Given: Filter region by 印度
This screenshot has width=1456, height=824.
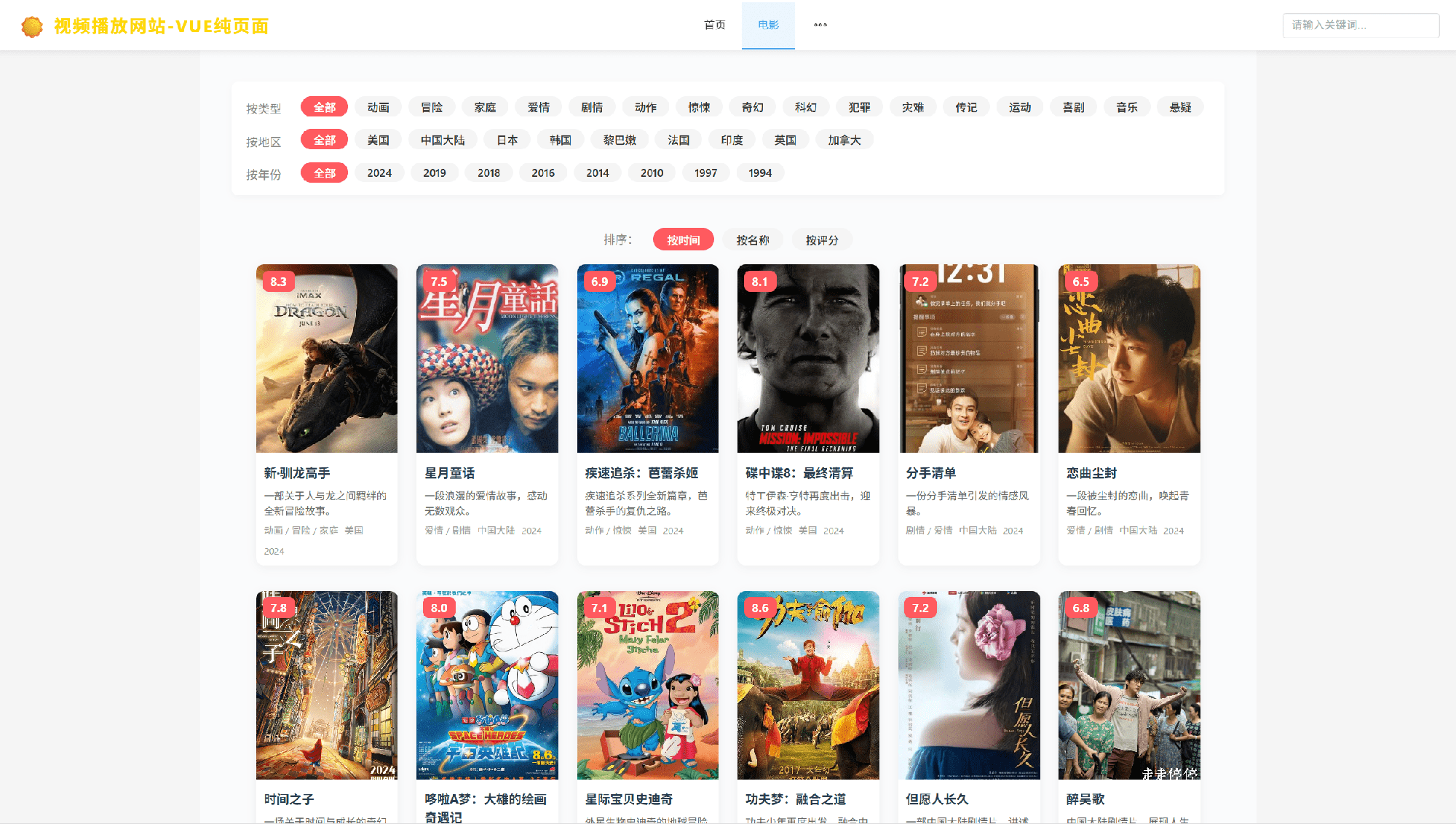Looking at the screenshot, I should [732, 140].
